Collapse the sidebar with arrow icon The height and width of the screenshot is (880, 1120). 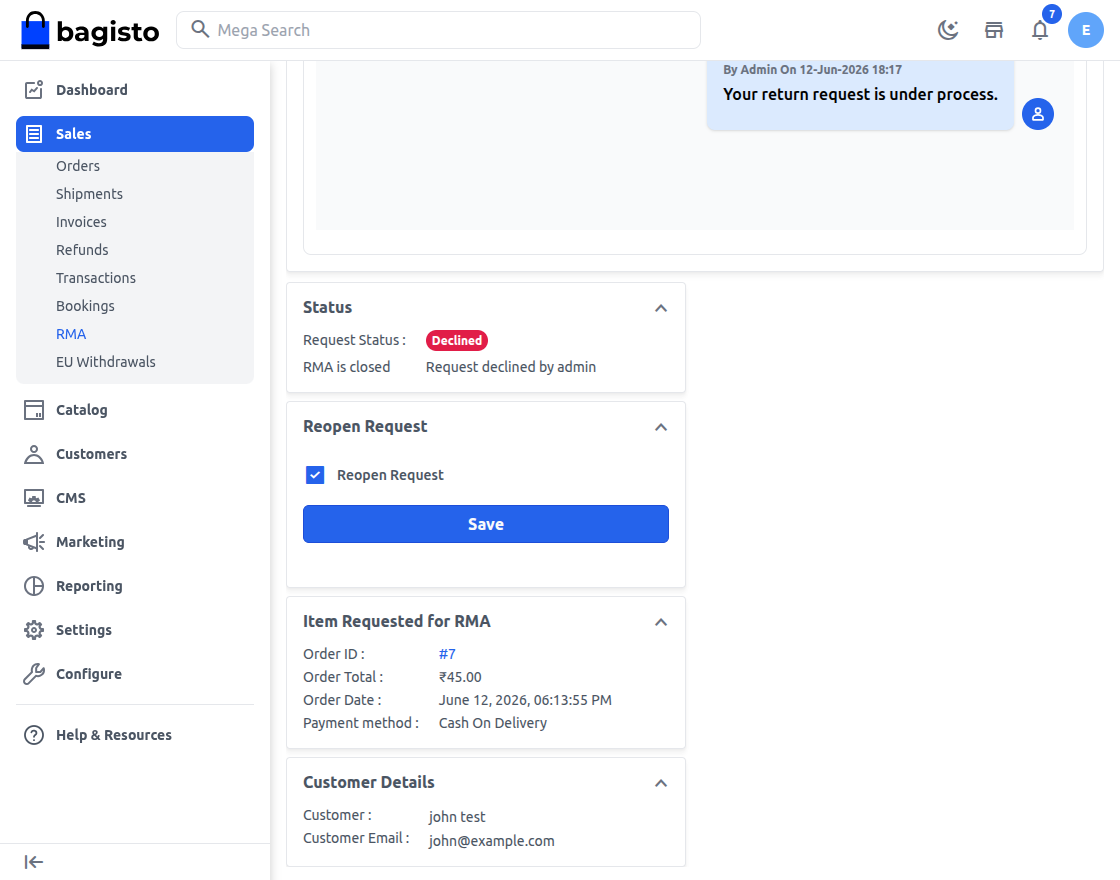[x=34, y=862]
